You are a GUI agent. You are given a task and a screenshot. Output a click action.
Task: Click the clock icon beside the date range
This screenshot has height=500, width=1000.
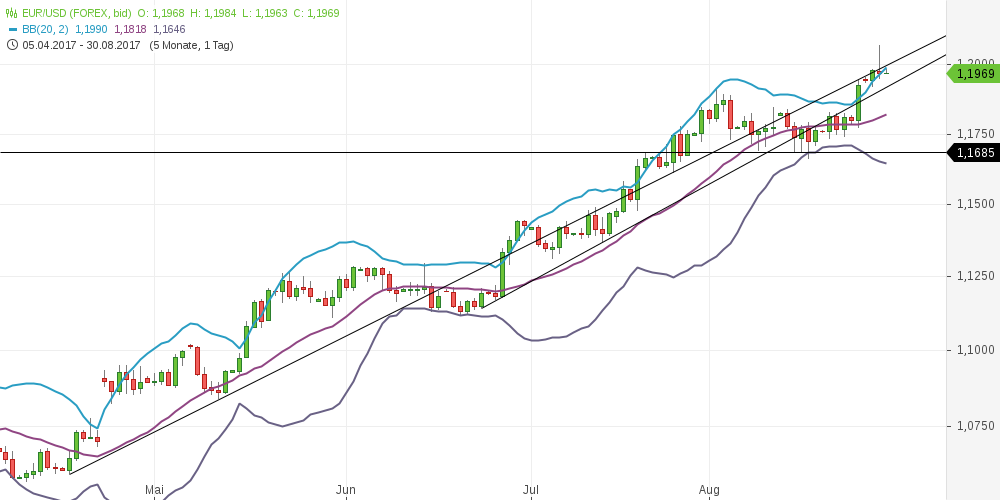12,45
